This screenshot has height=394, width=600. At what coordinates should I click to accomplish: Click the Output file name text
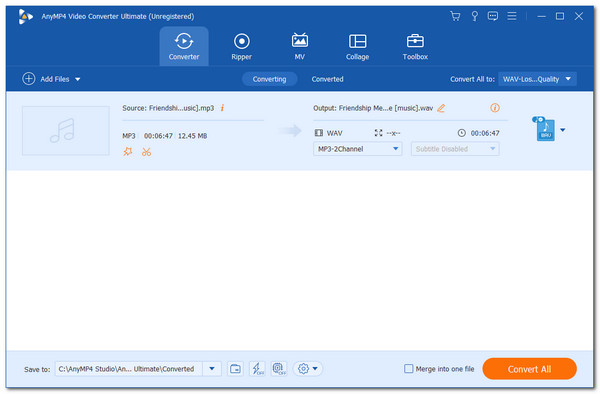point(373,108)
